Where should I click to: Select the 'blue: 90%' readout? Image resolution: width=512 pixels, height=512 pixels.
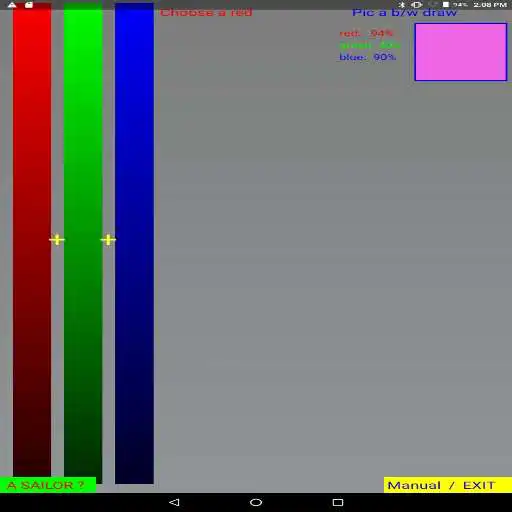click(368, 57)
